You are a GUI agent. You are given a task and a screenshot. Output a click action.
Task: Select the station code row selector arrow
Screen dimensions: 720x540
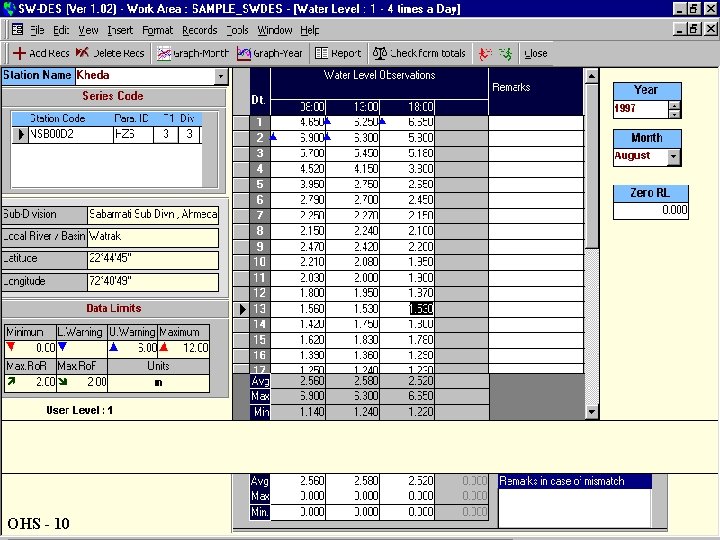click(20, 135)
